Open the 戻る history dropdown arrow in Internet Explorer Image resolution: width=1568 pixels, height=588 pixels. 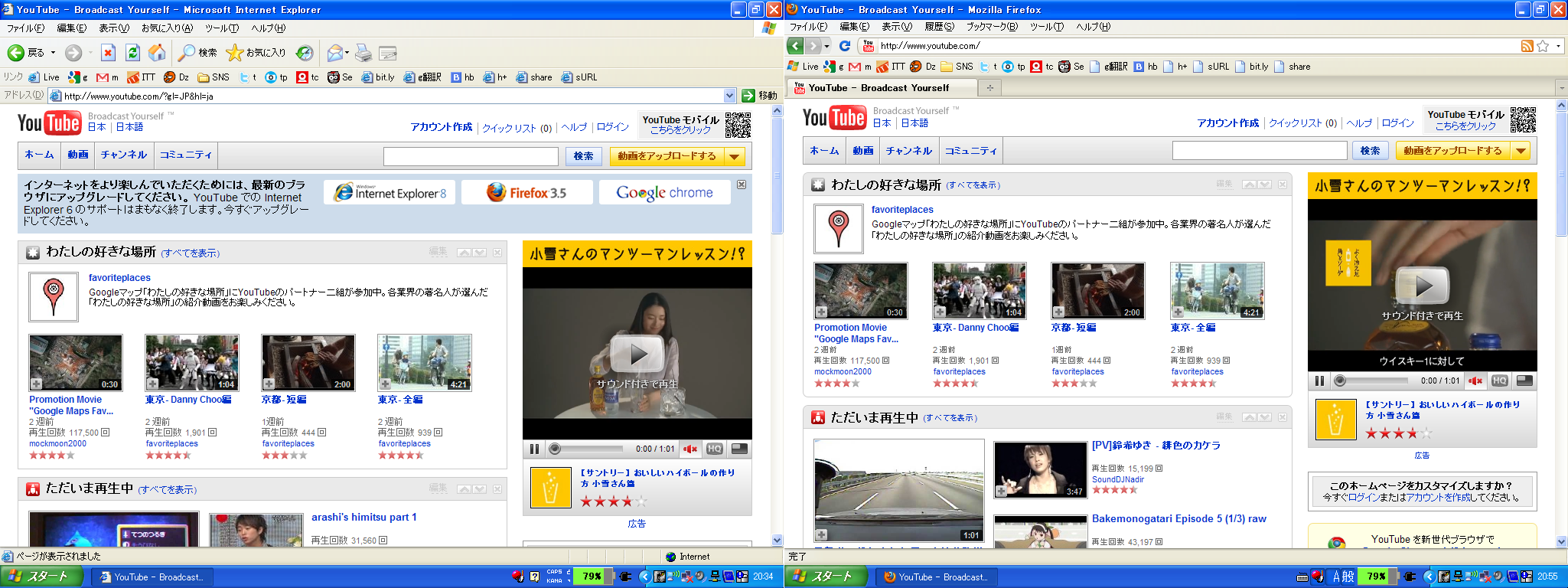[53, 53]
